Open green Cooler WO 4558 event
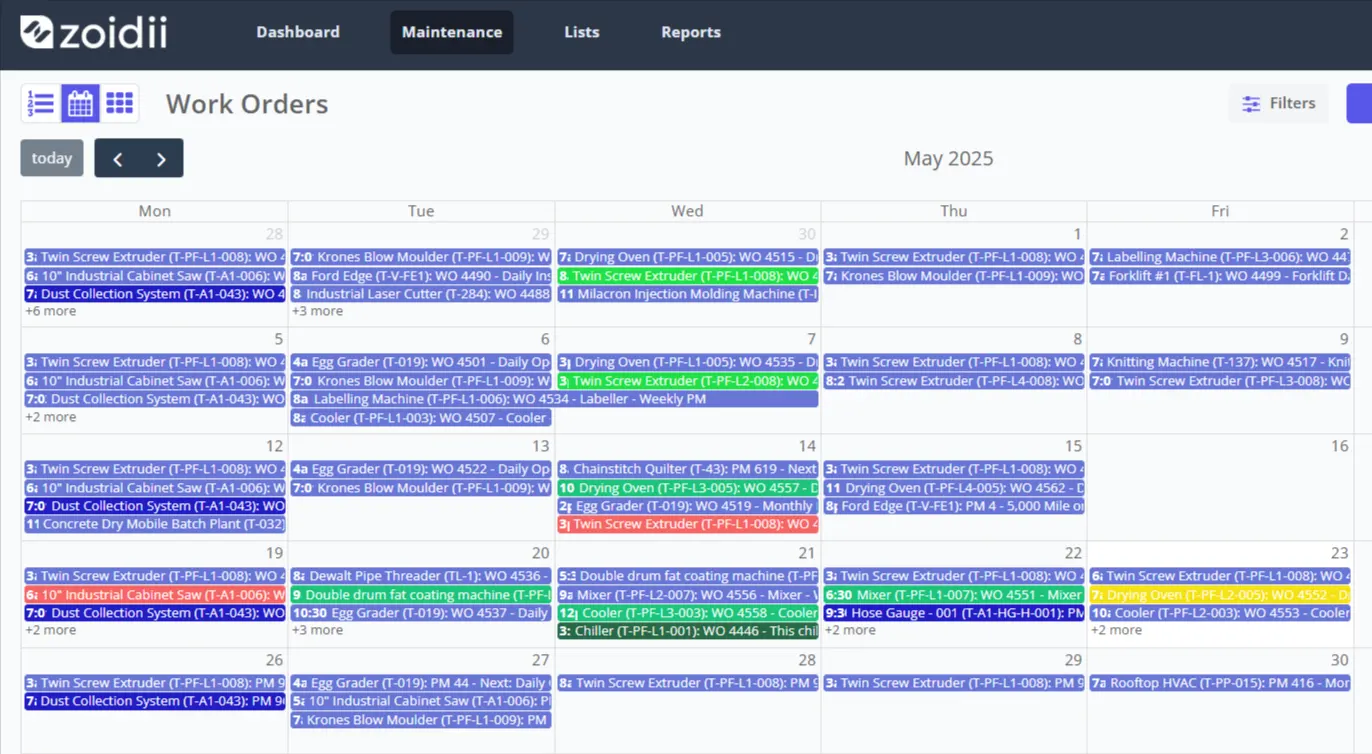 pos(687,613)
